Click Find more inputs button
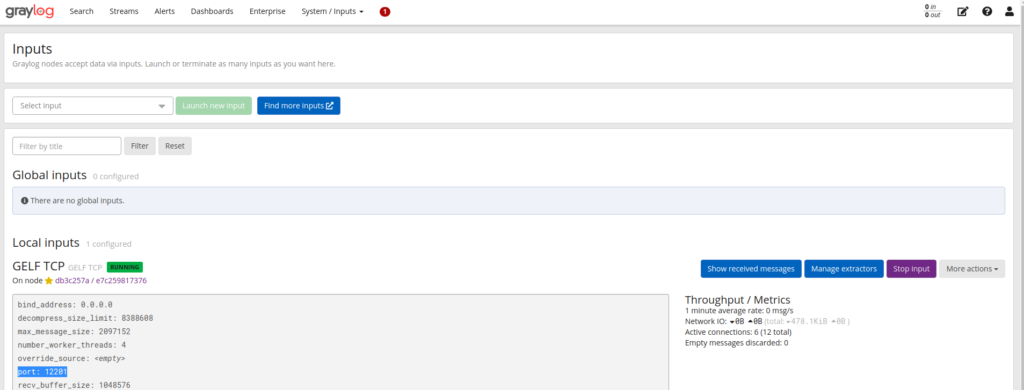This screenshot has width=1024, height=390. 298,106
